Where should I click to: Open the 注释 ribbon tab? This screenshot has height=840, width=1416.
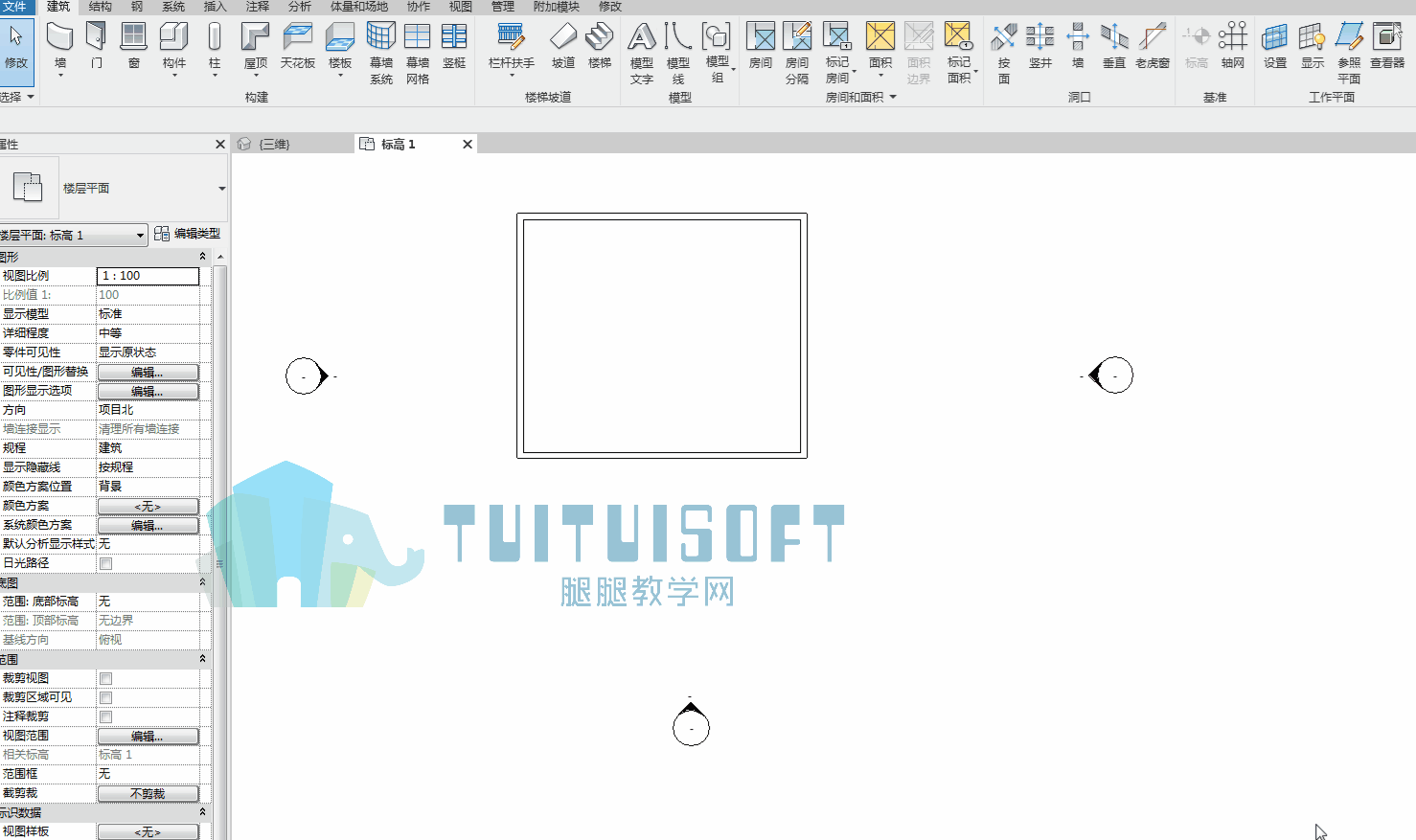point(258,7)
